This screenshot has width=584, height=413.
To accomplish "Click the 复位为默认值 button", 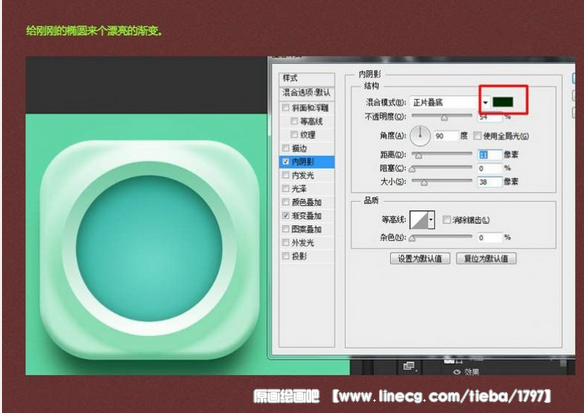I will coord(486,258).
